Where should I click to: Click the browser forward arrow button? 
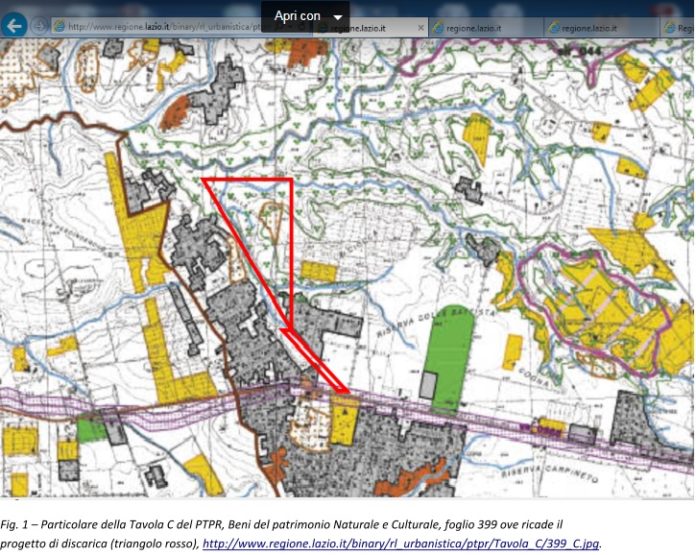click(40, 26)
